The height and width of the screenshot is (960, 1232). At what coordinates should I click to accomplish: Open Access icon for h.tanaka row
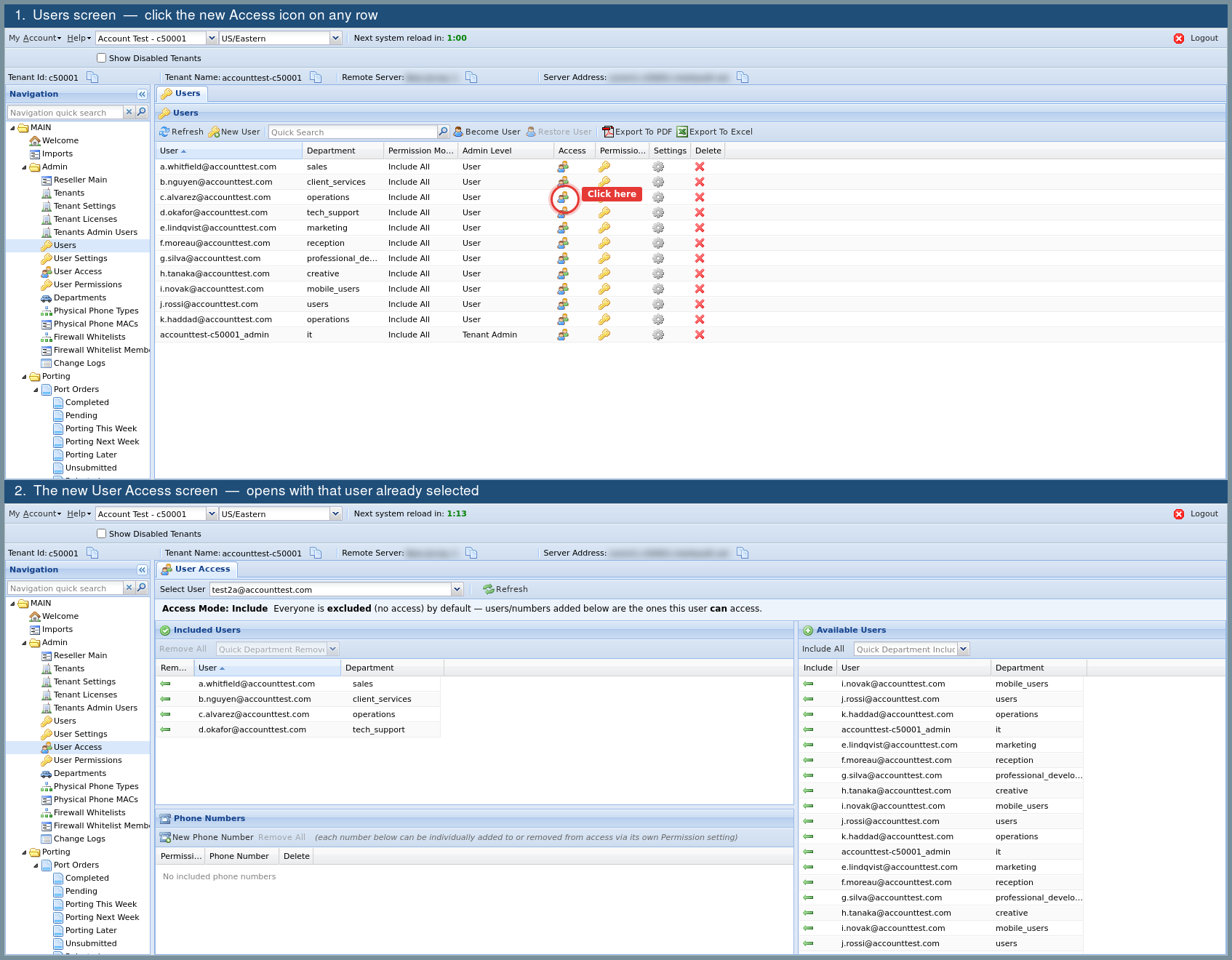point(563,273)
